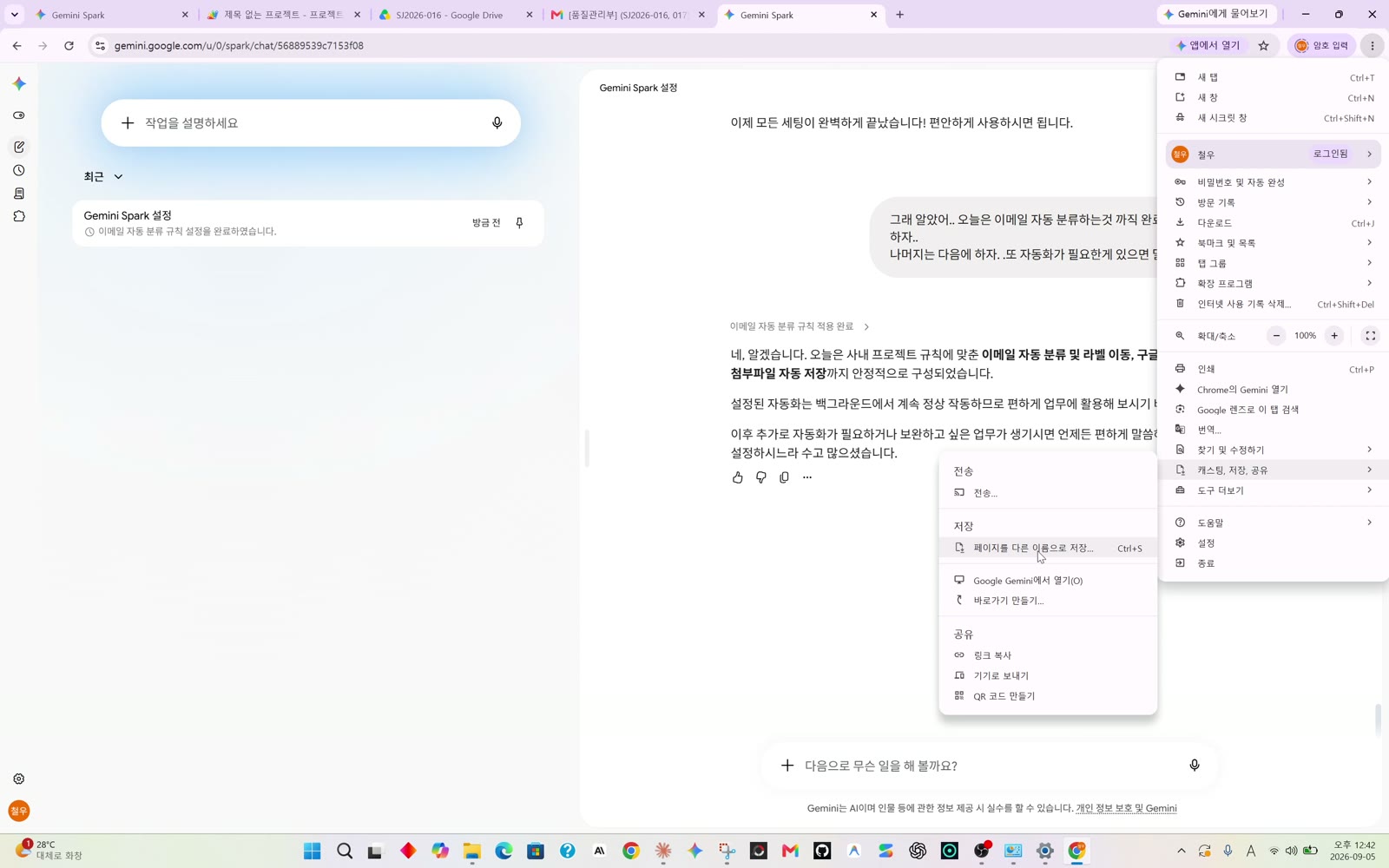Open Gemini Spark settings gear in sidebar
This screenshot has width=1389, height=868.
pos(19,779)
